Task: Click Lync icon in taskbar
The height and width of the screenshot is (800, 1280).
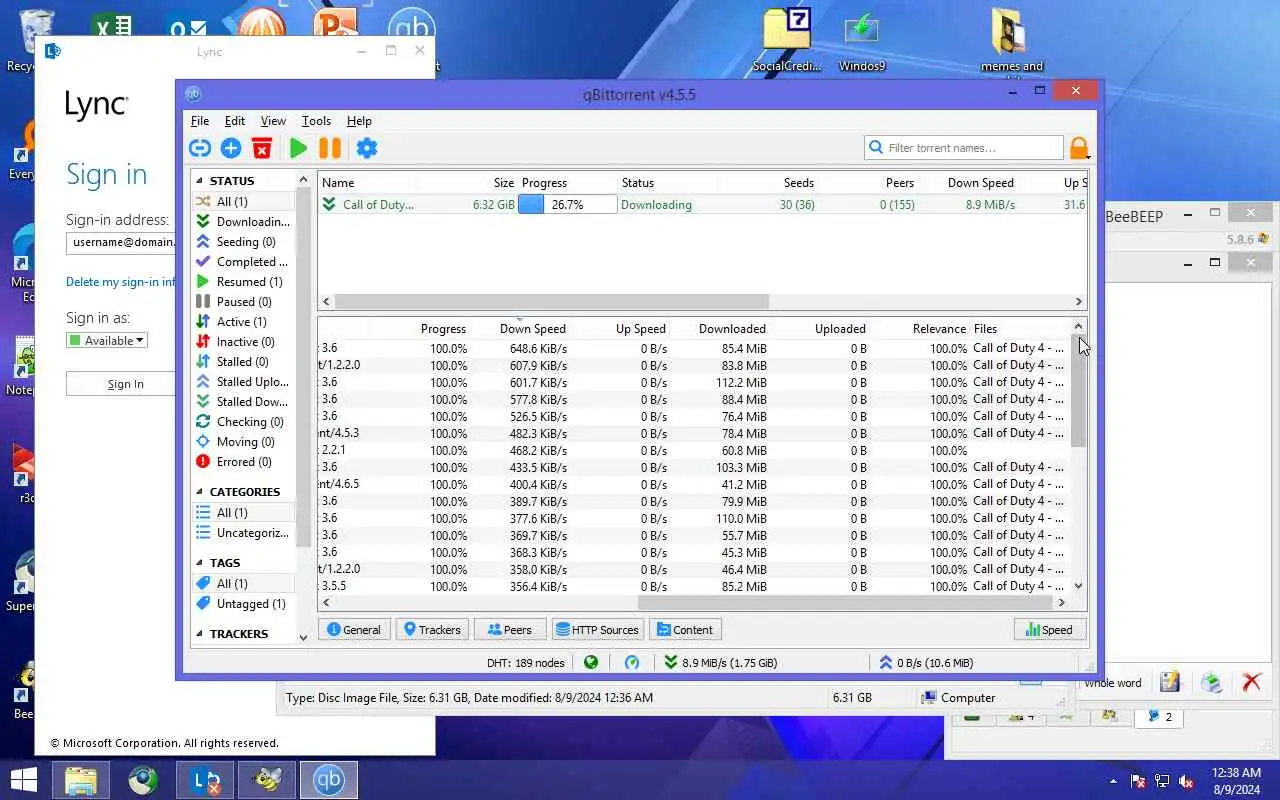Action: 206,780
